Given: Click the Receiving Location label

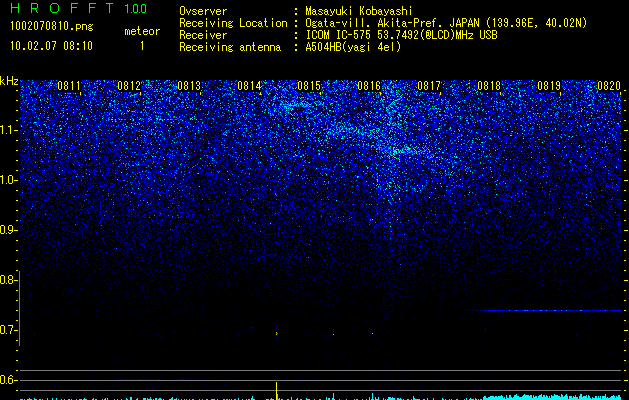Looking at the screenshot, I should point(233,24).
